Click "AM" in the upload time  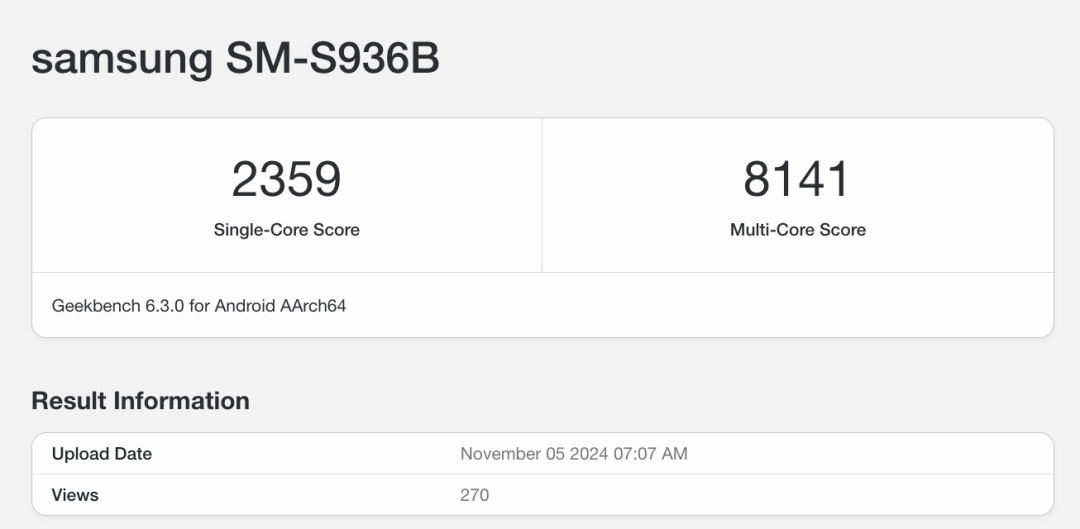tap(676, 454)
